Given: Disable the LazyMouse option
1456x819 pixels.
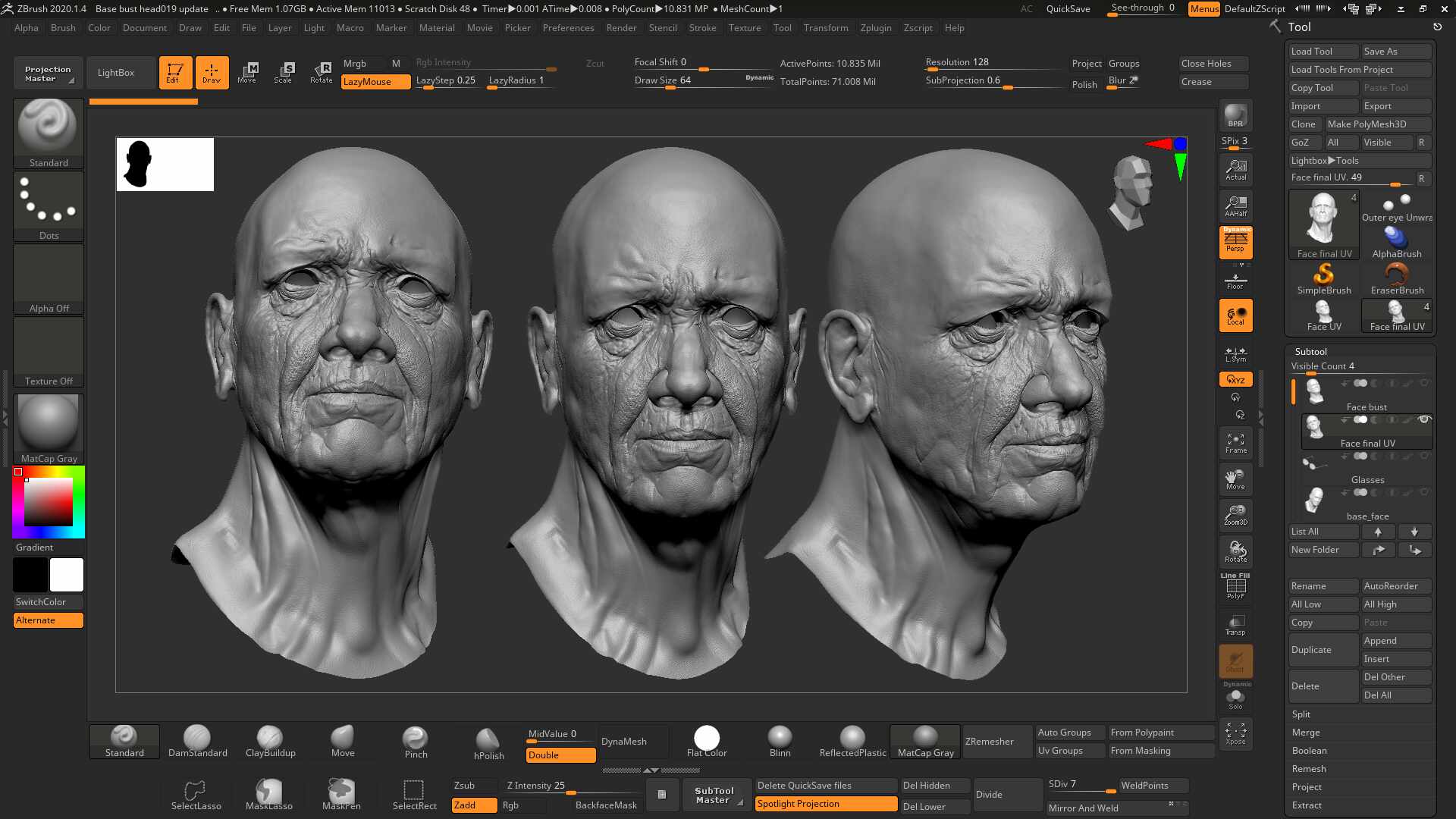Looking at the screenshot, I should tap(375, 82).
